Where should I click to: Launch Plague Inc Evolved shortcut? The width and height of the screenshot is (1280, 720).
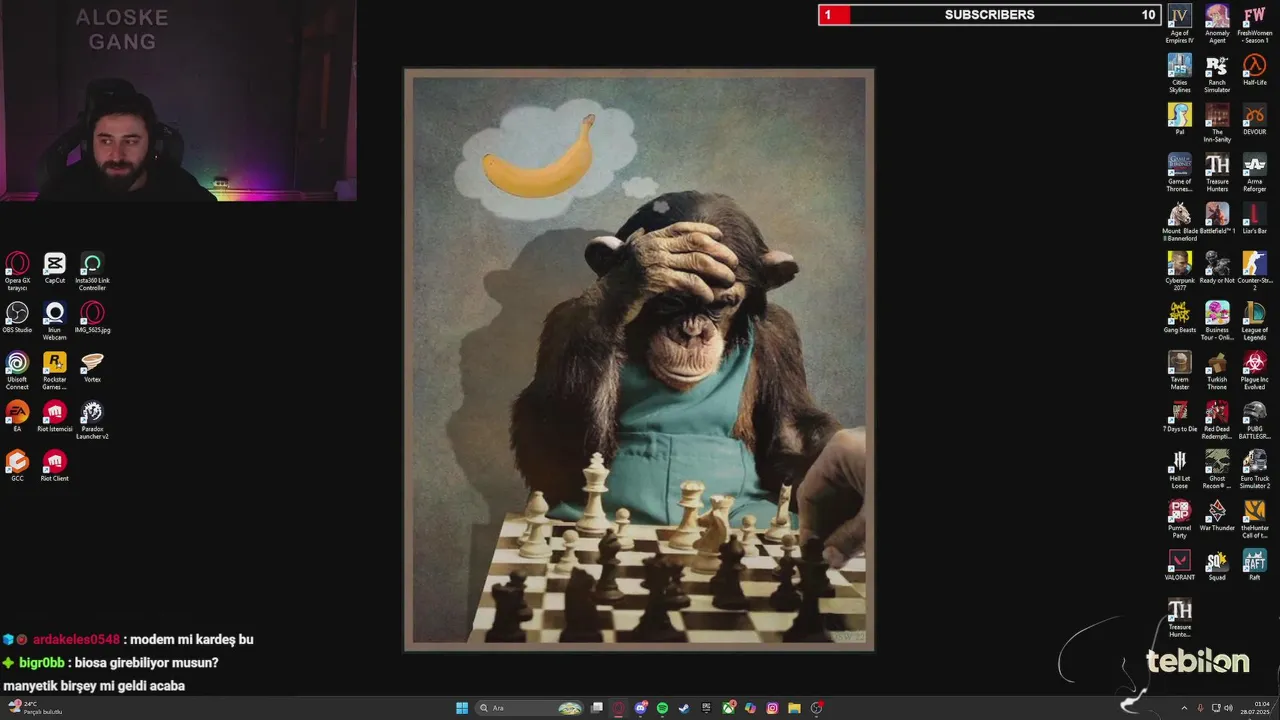coord(1254,370)
